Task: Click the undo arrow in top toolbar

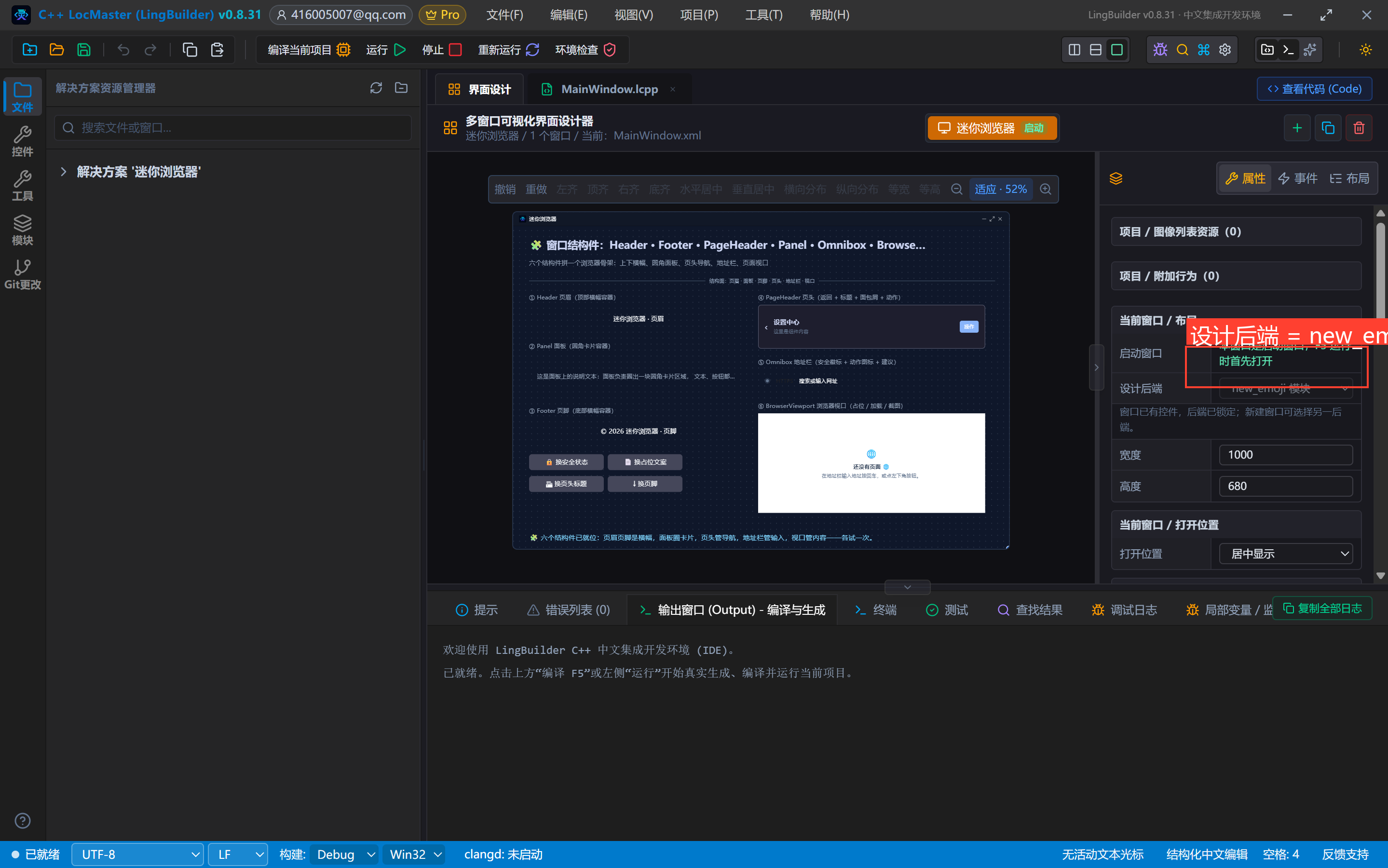Action: pos(123,50)
